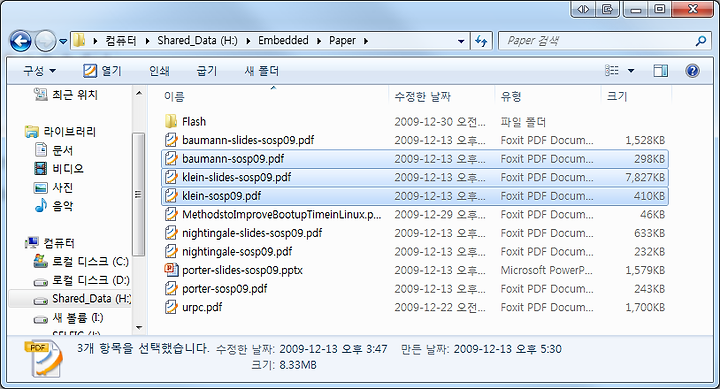Refresh the folder with refresh icon
The image size is (720, 389).
pos(481,41)
